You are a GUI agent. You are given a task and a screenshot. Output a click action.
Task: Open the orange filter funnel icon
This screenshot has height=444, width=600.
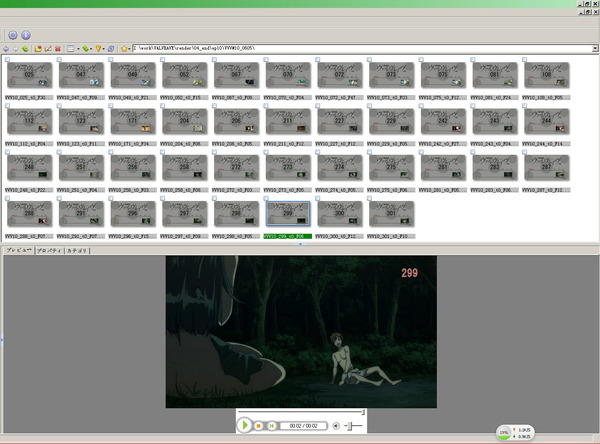point(98,49)
